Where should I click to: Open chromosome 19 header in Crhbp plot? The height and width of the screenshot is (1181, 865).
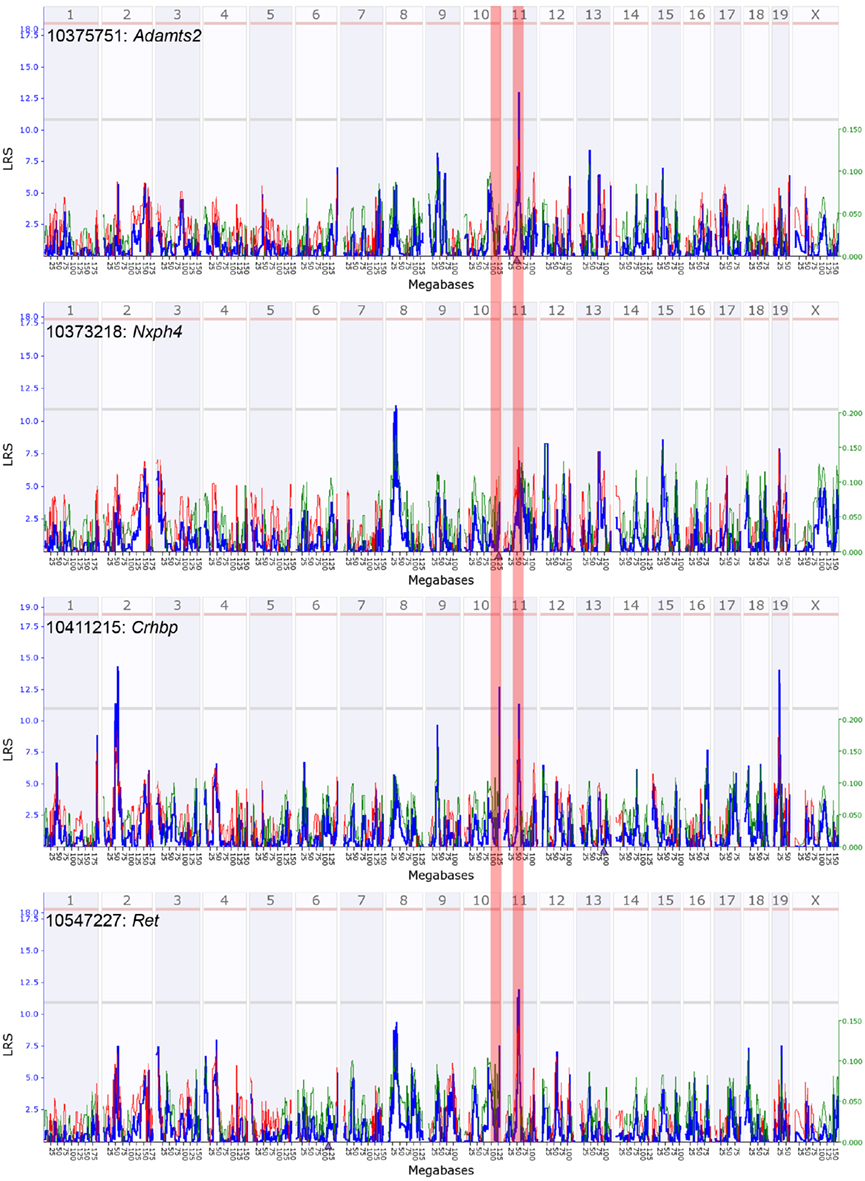780,605
